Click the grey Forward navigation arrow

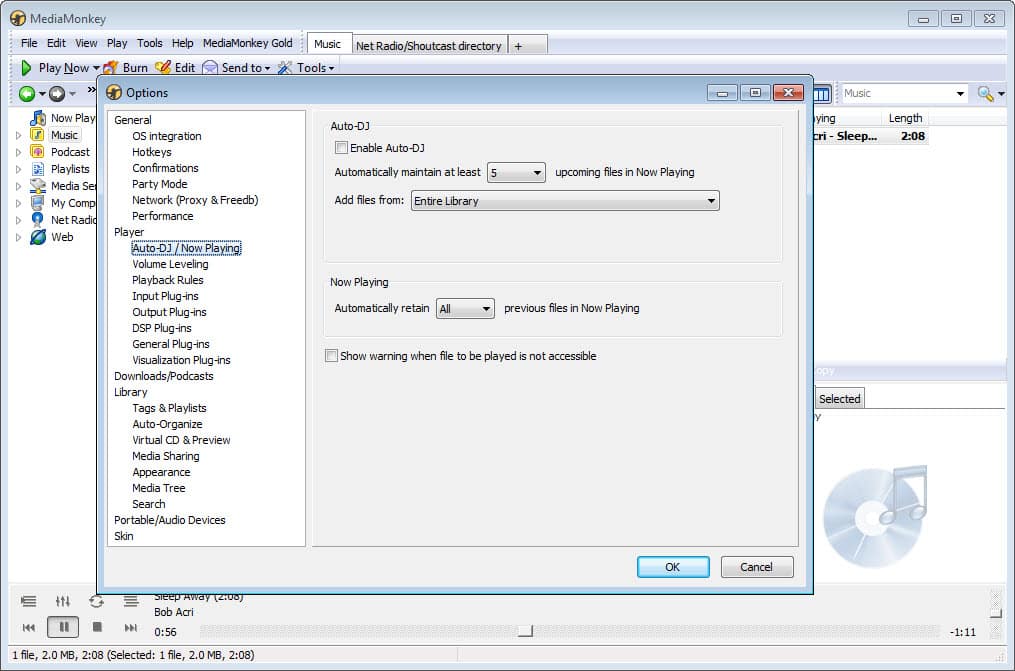pyautogui.click(x=57, y=94)
